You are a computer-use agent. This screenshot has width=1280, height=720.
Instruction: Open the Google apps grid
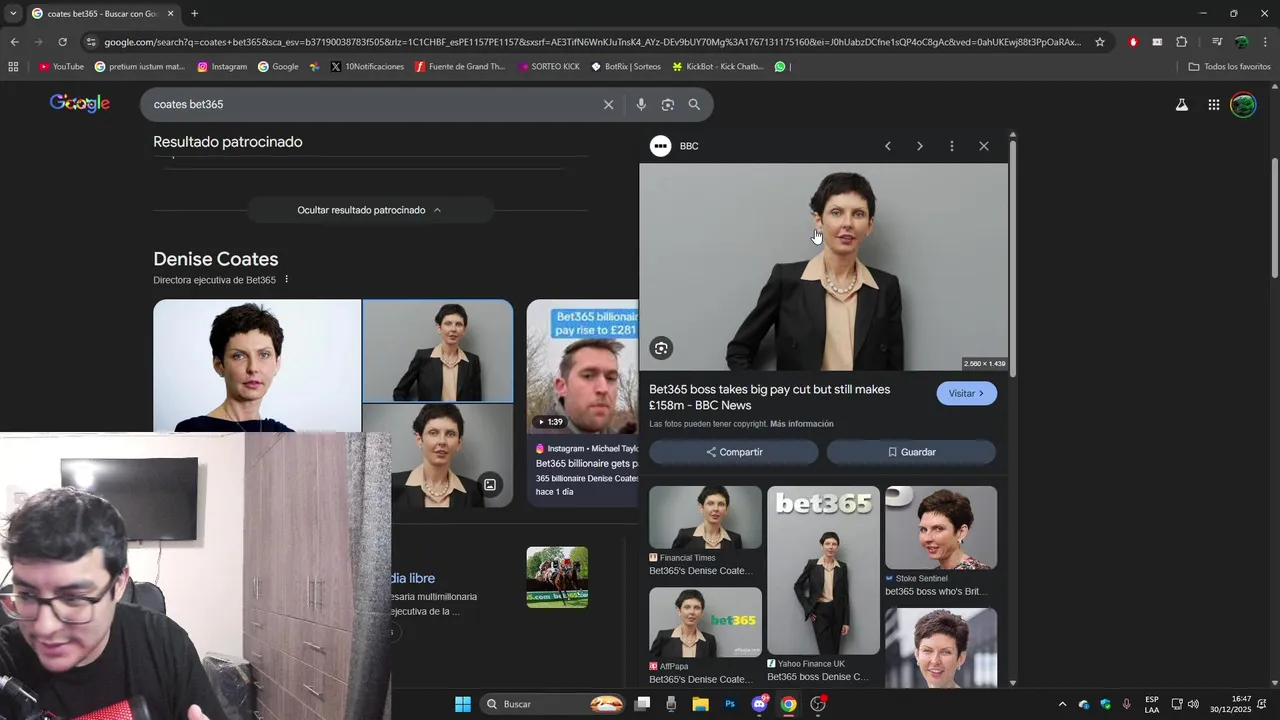pyautogui.click(x=1213, y=104)
